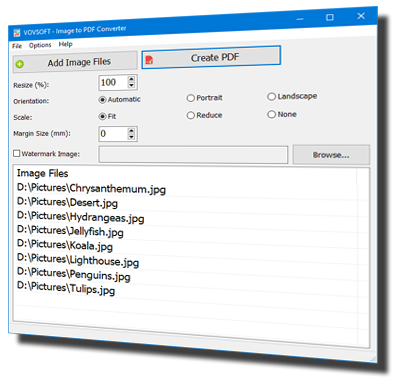
Task: Select the Fit scale option
Action: click(107, 116)
